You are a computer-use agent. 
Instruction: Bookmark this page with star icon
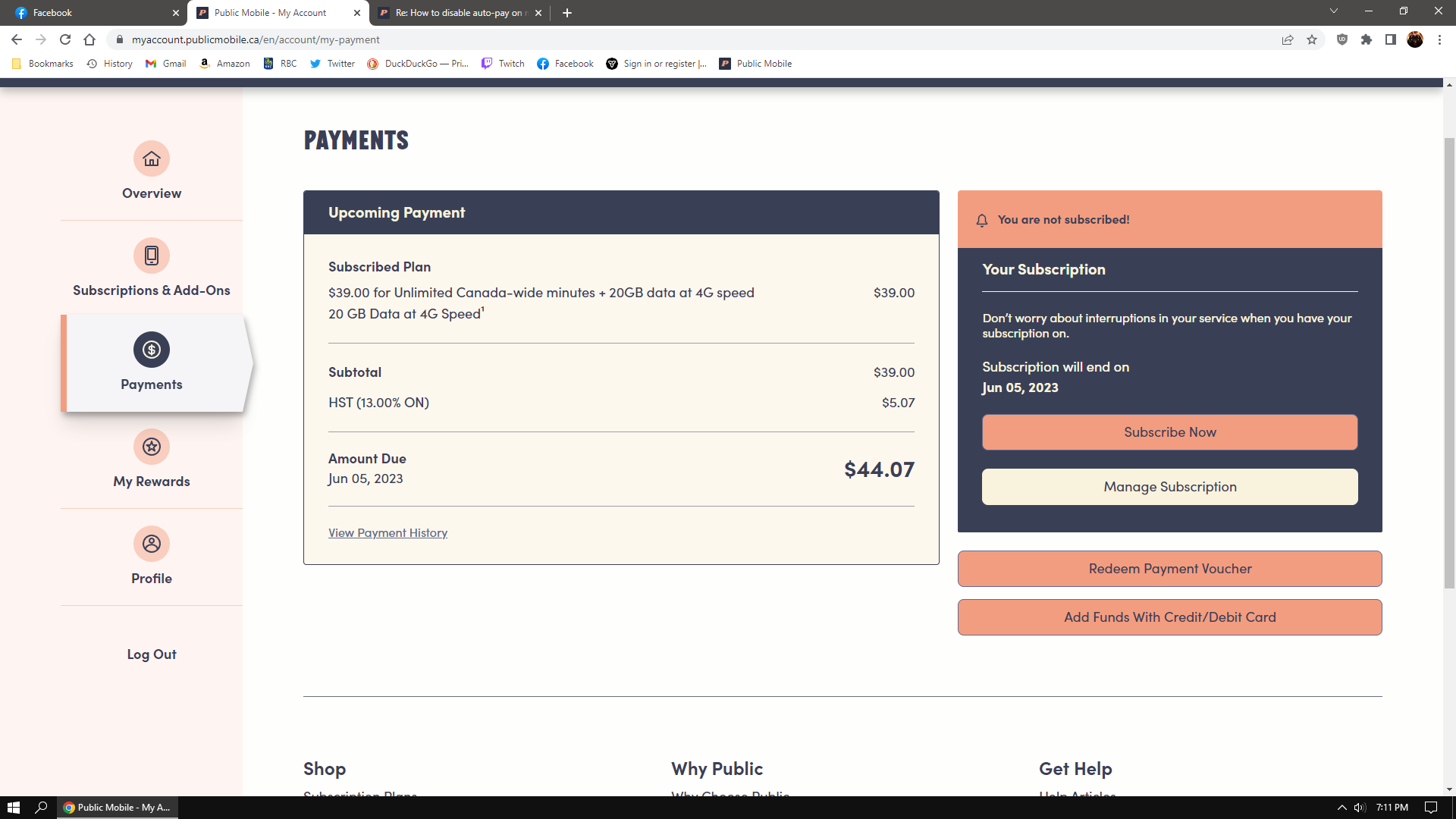pos(1312,40)
